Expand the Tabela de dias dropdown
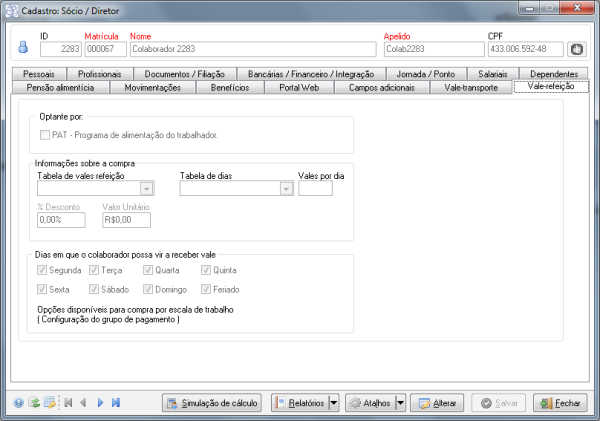This screenshot has height=421, width=600. (284, 188)
